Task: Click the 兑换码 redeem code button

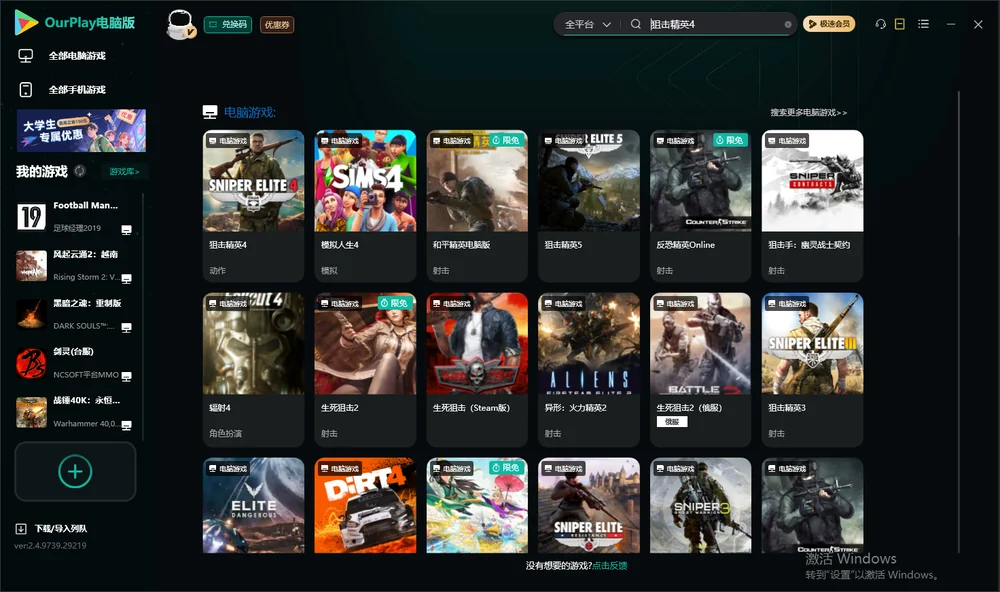Action: click(x=228, y=24)
